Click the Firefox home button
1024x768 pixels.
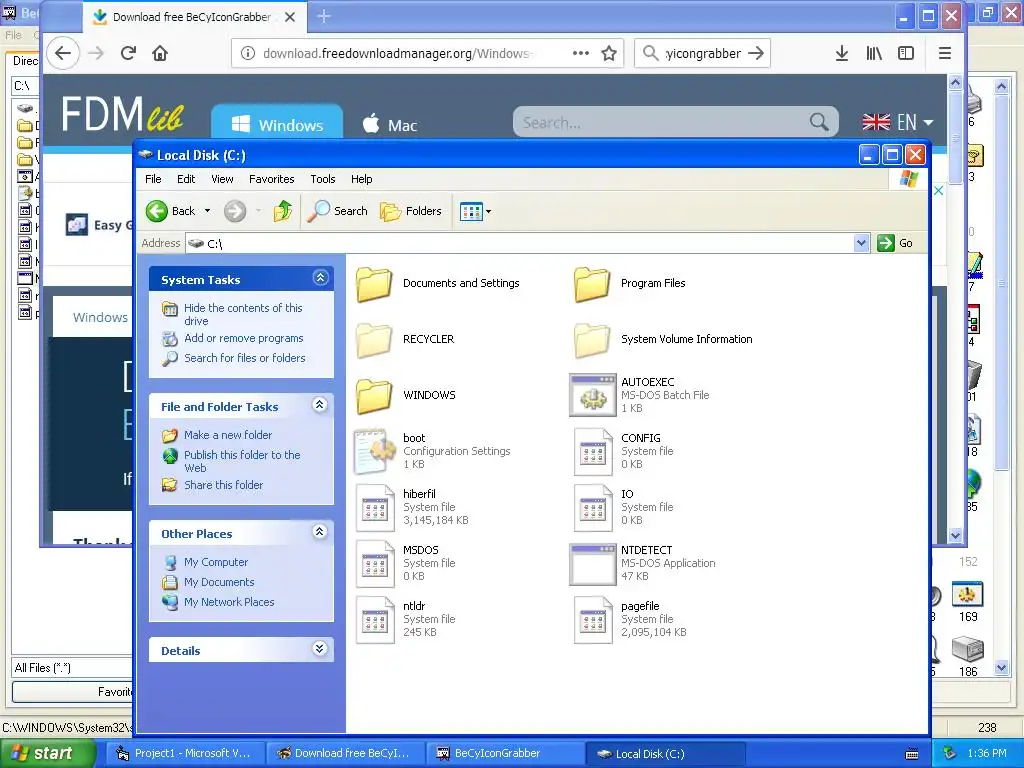(x=160, y=53)
